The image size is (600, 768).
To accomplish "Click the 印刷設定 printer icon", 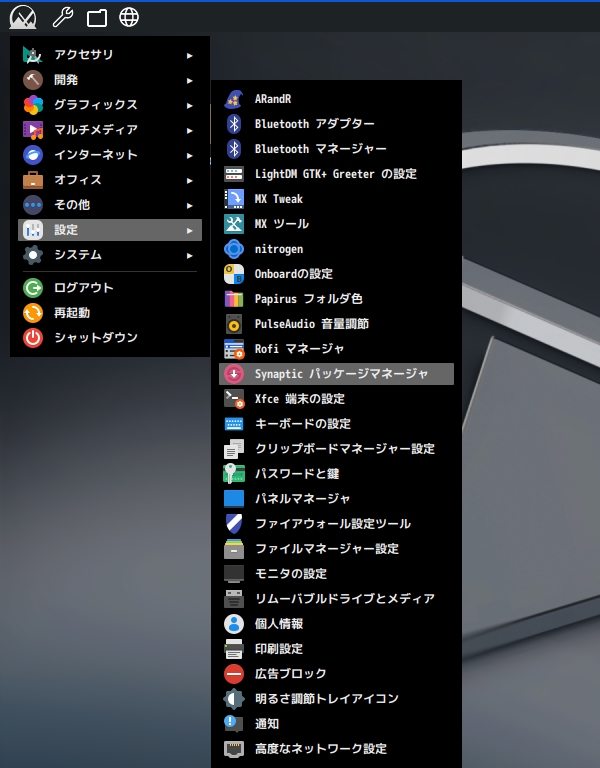I will coord(234,648).
